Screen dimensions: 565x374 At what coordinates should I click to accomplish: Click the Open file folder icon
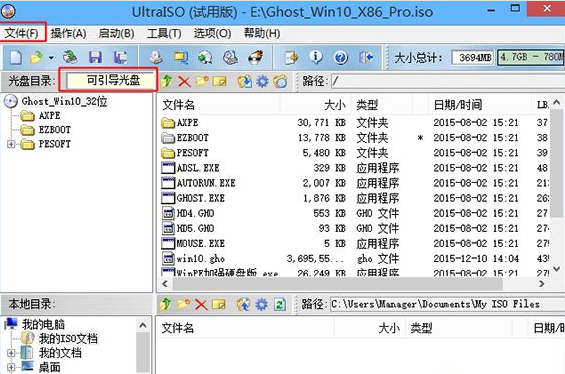[x=36, y=57]
